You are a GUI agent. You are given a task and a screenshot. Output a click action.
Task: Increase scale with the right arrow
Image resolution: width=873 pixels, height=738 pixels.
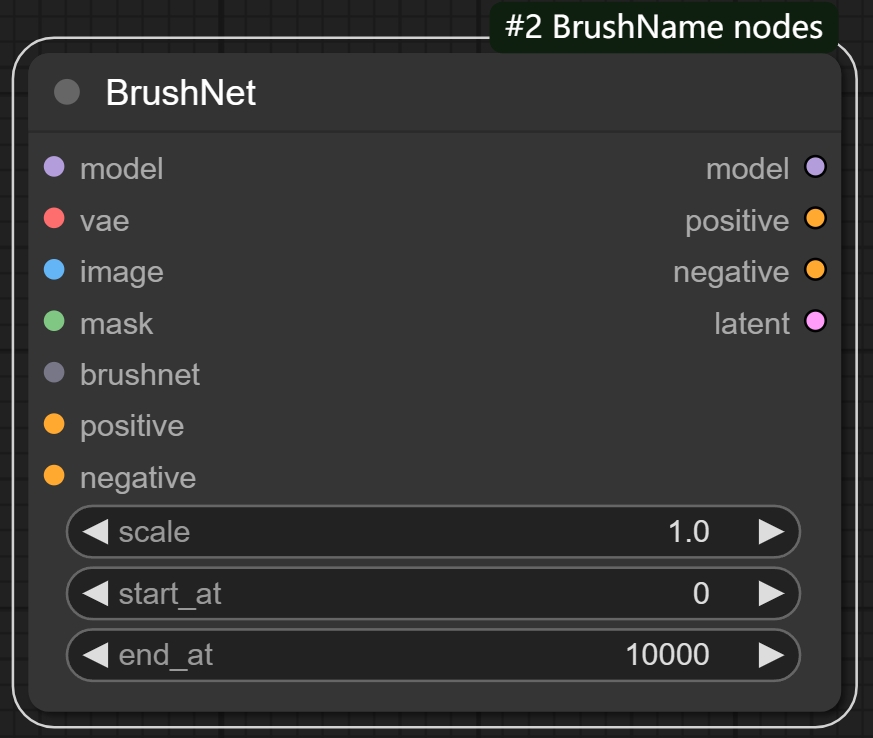point(771,531)
